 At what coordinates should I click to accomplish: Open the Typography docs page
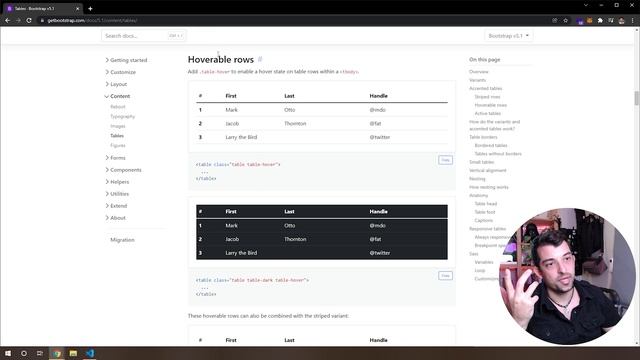pos(122,116)
